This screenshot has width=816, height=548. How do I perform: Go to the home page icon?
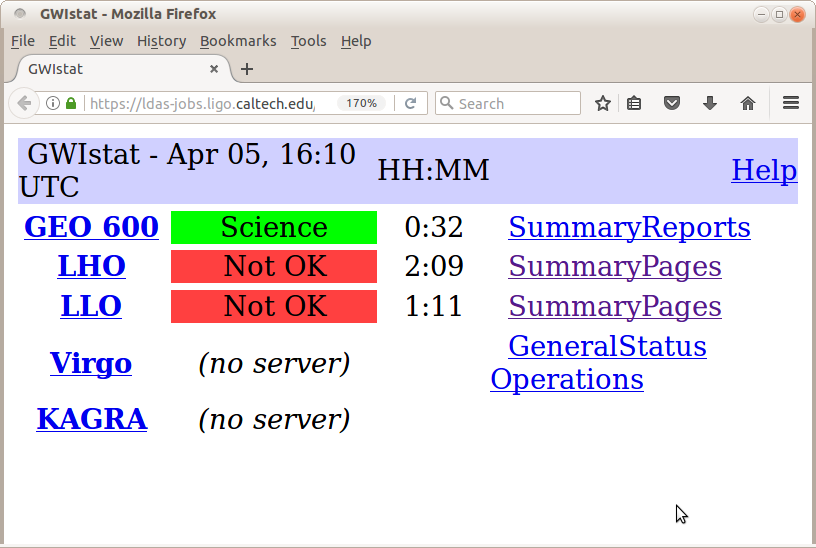(x=748, y=103)
